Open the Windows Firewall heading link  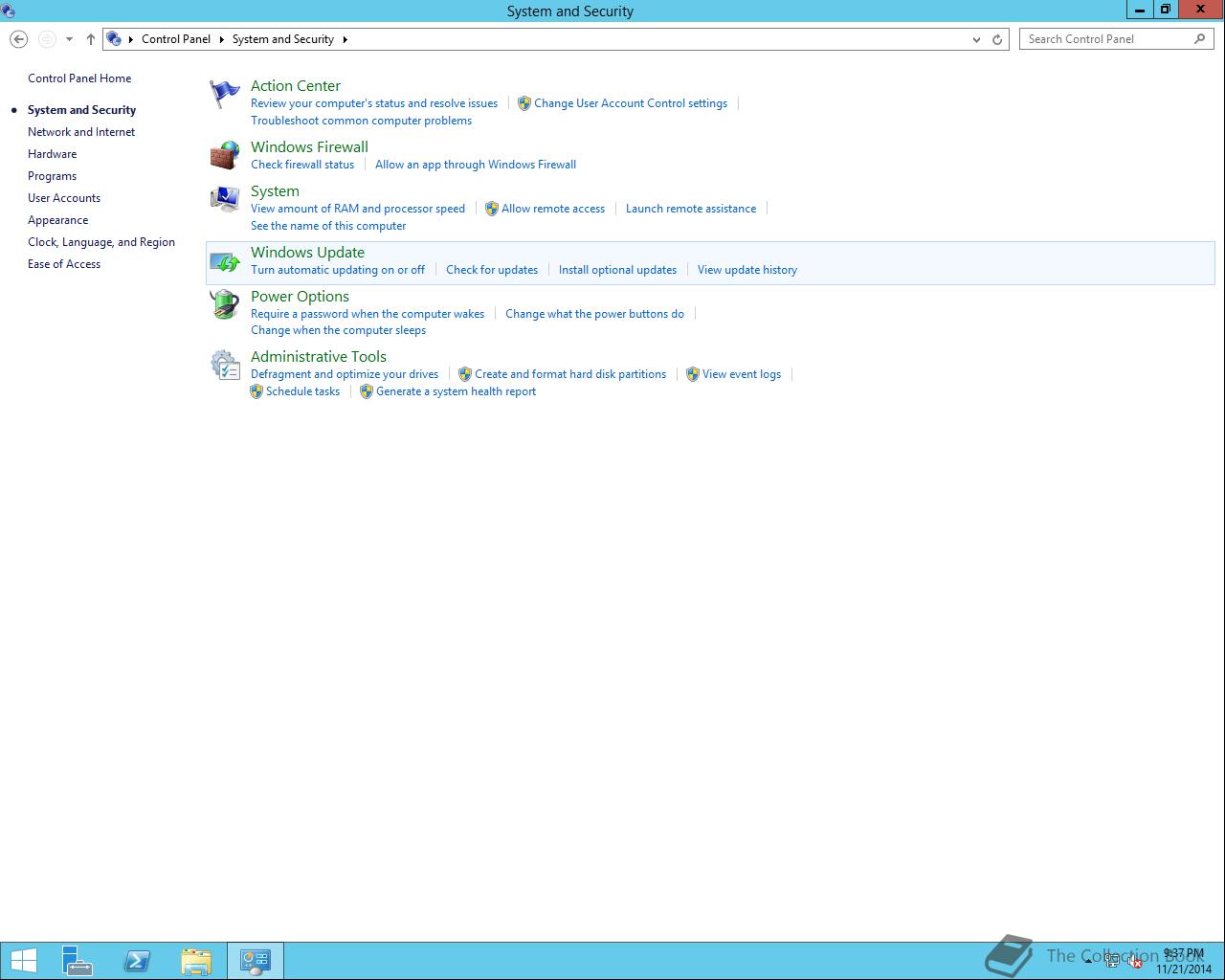(x=309, y=147)
